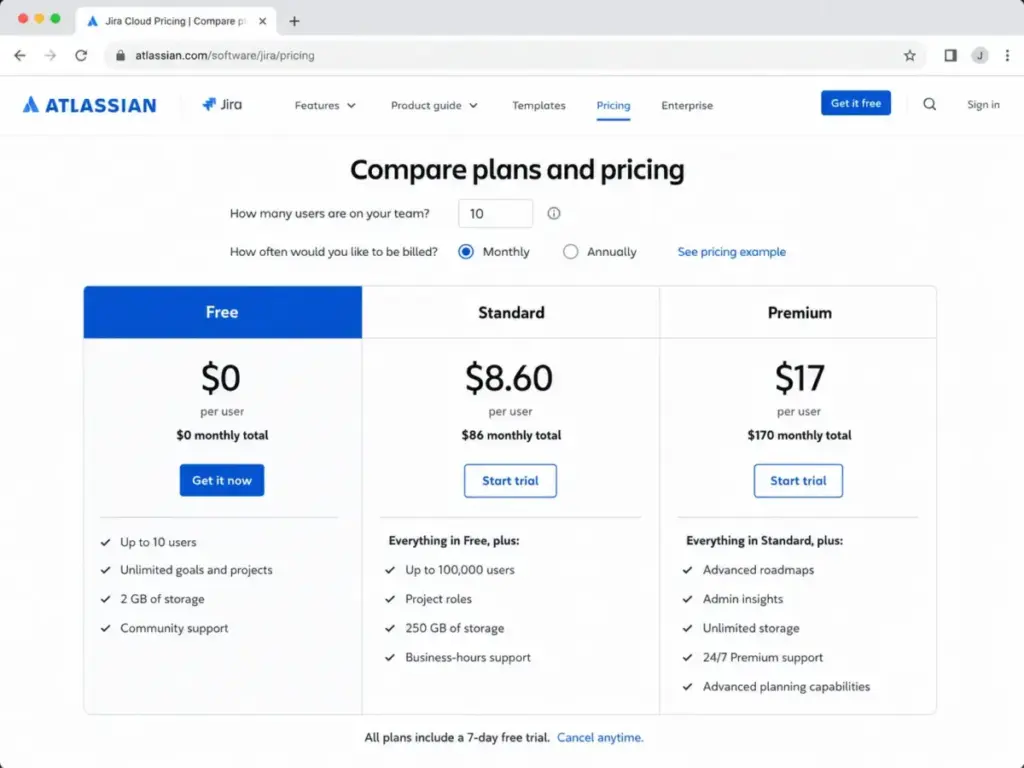Open the site search magnifier icon
Viewport: 1024px width, 768px height.
tap(929, 104)
